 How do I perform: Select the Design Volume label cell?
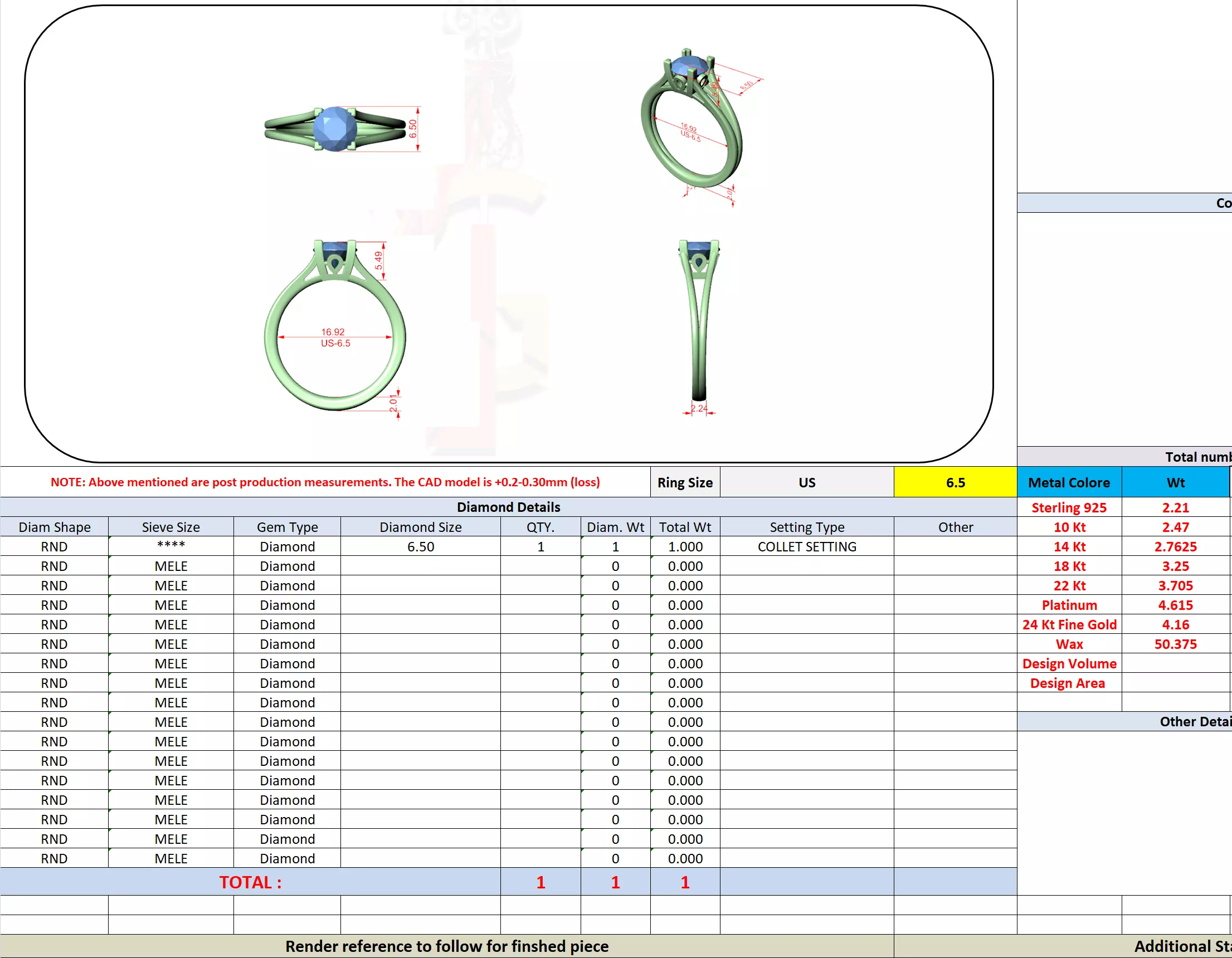click(x=1068, y=664)
